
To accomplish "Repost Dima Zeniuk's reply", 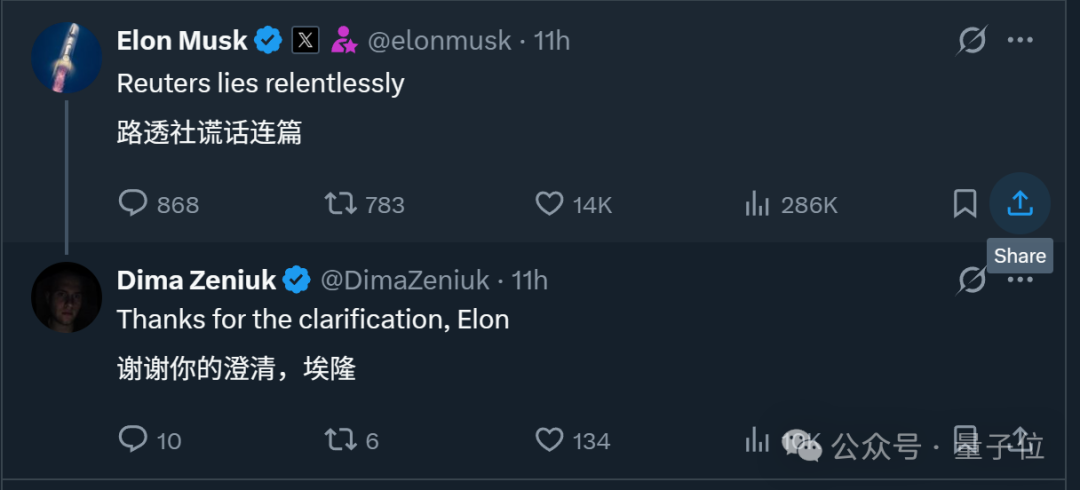I will click(x=341, y=439).
